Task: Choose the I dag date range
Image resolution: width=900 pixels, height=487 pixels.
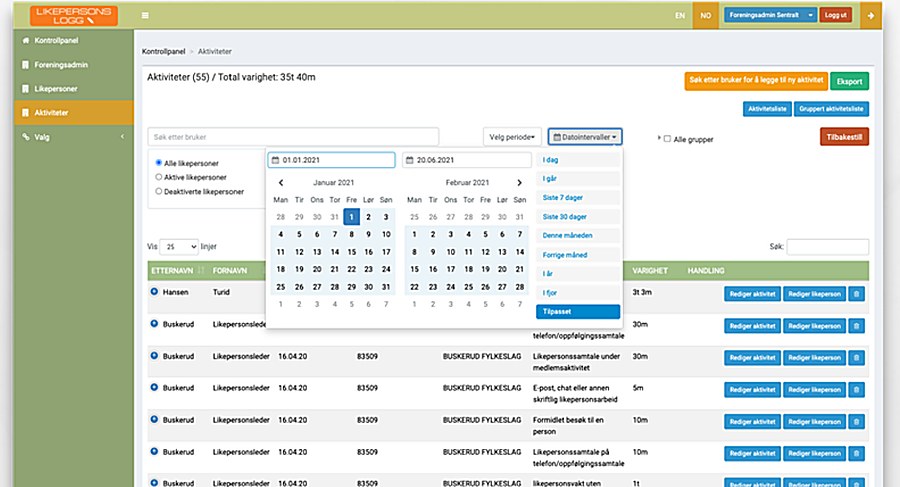Action: click(x=578, y=160)
